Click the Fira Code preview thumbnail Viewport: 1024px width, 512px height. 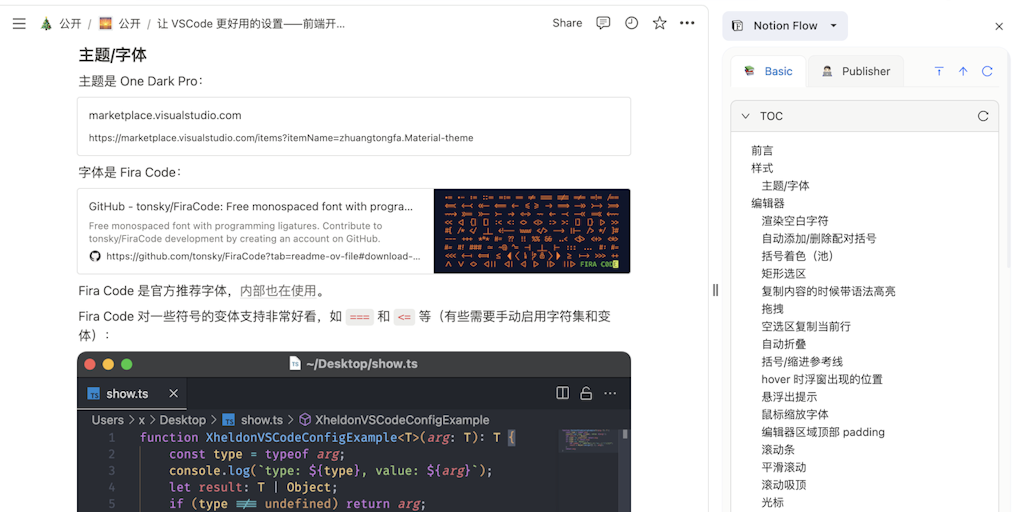532,231
